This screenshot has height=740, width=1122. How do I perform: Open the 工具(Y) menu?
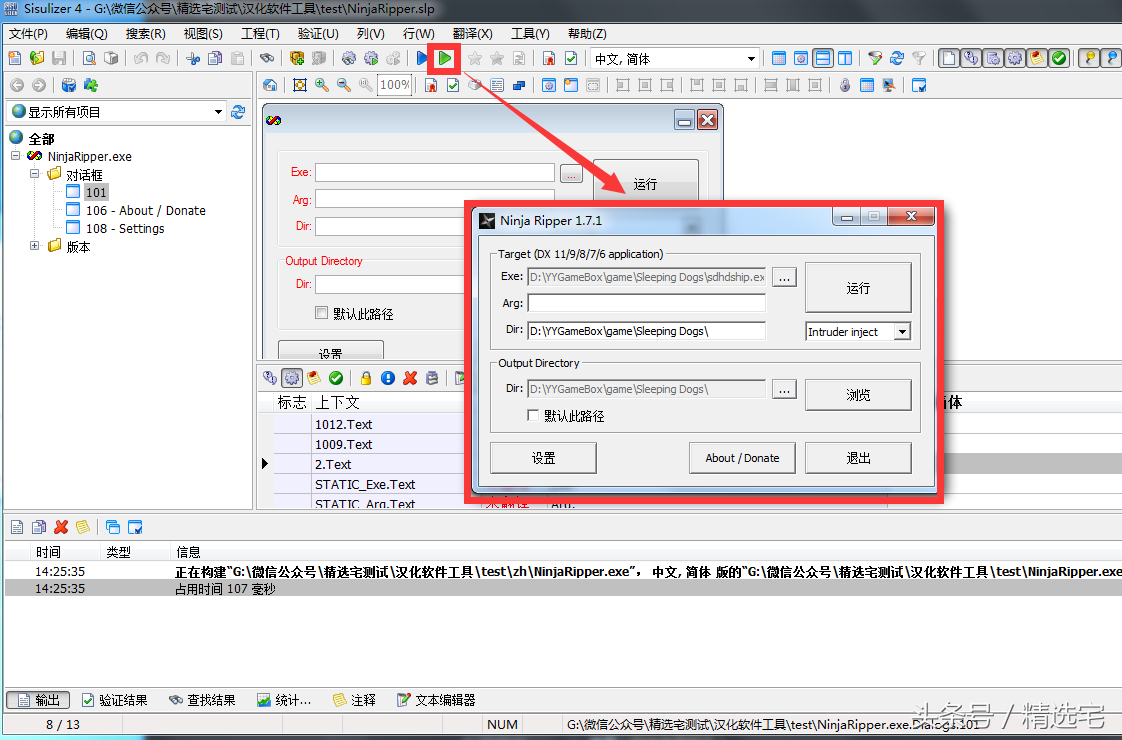click(530, 34)
